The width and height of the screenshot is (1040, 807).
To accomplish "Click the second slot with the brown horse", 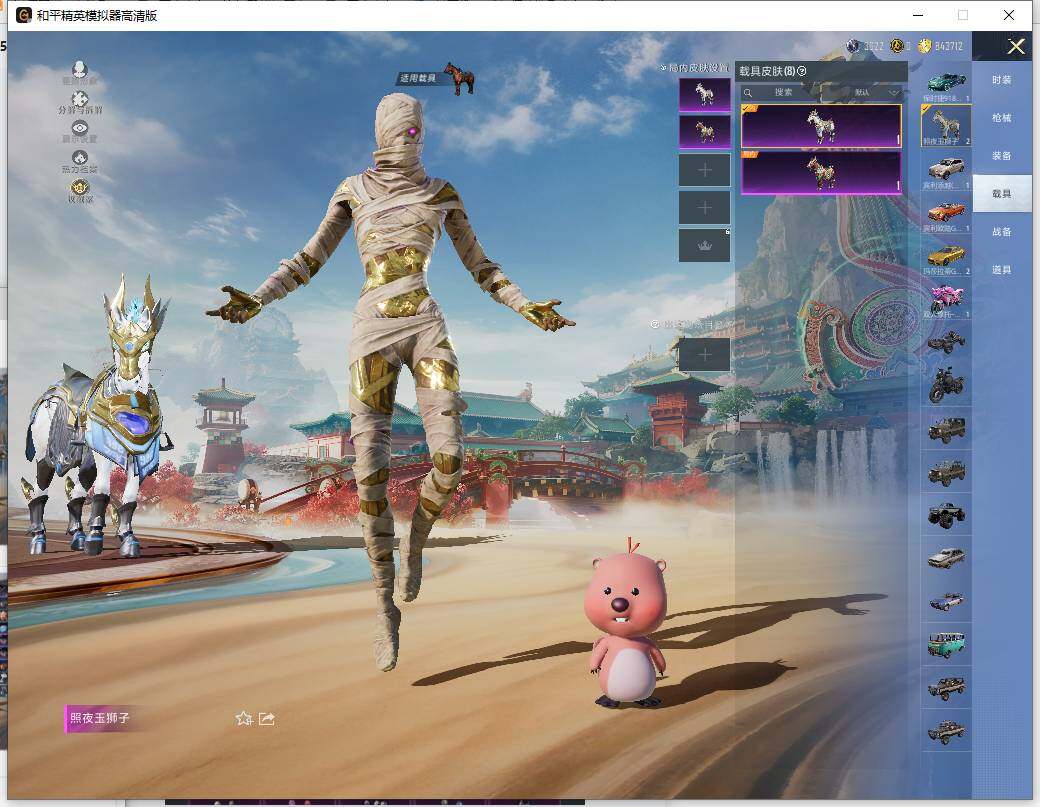I will coord(704,132).
